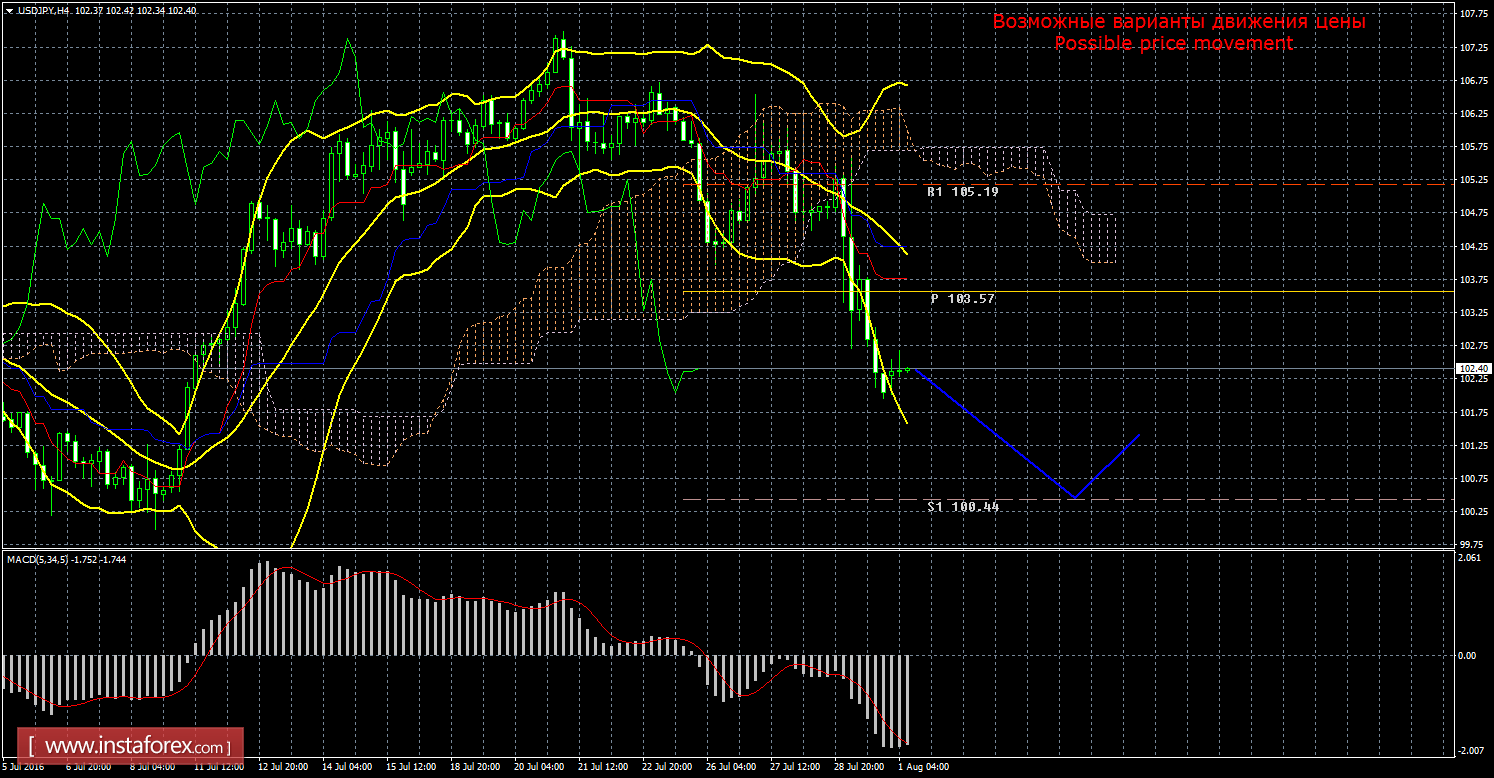The width and height of the screenshot is (1494, 778).
Task: Select the R1 105.19 resistance label
Action: point(962,191)
